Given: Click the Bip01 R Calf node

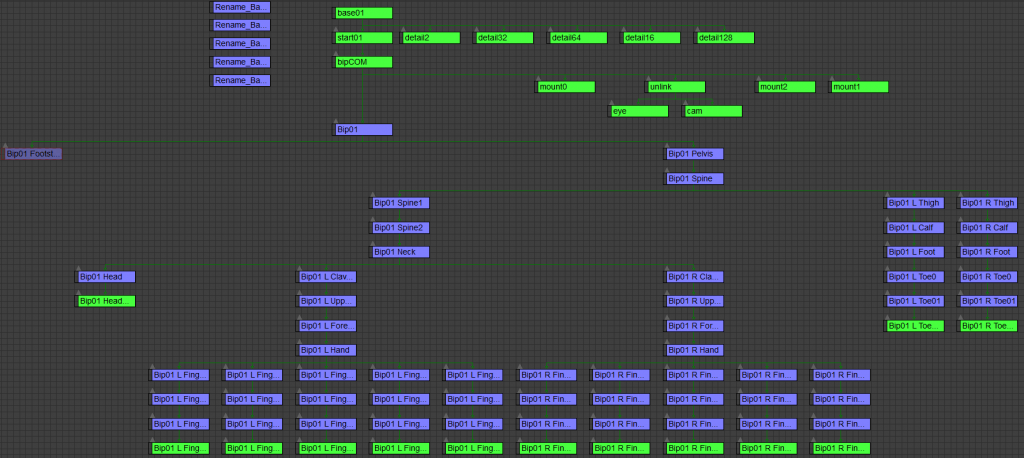Looking at the screenshot, I should coord(988,228).
